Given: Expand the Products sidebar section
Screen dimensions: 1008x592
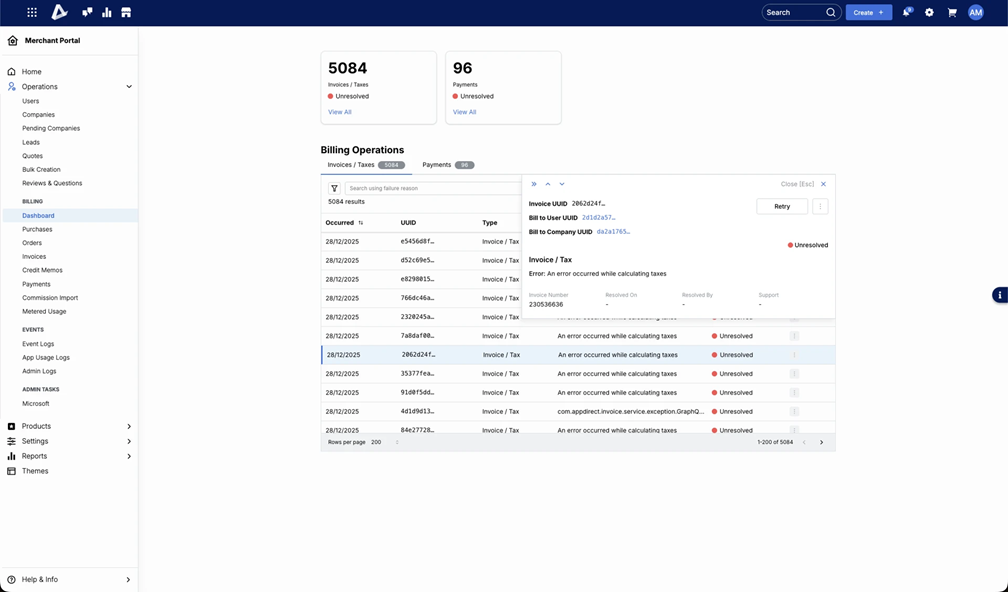Looking at the screenshot, I should 129,426.
